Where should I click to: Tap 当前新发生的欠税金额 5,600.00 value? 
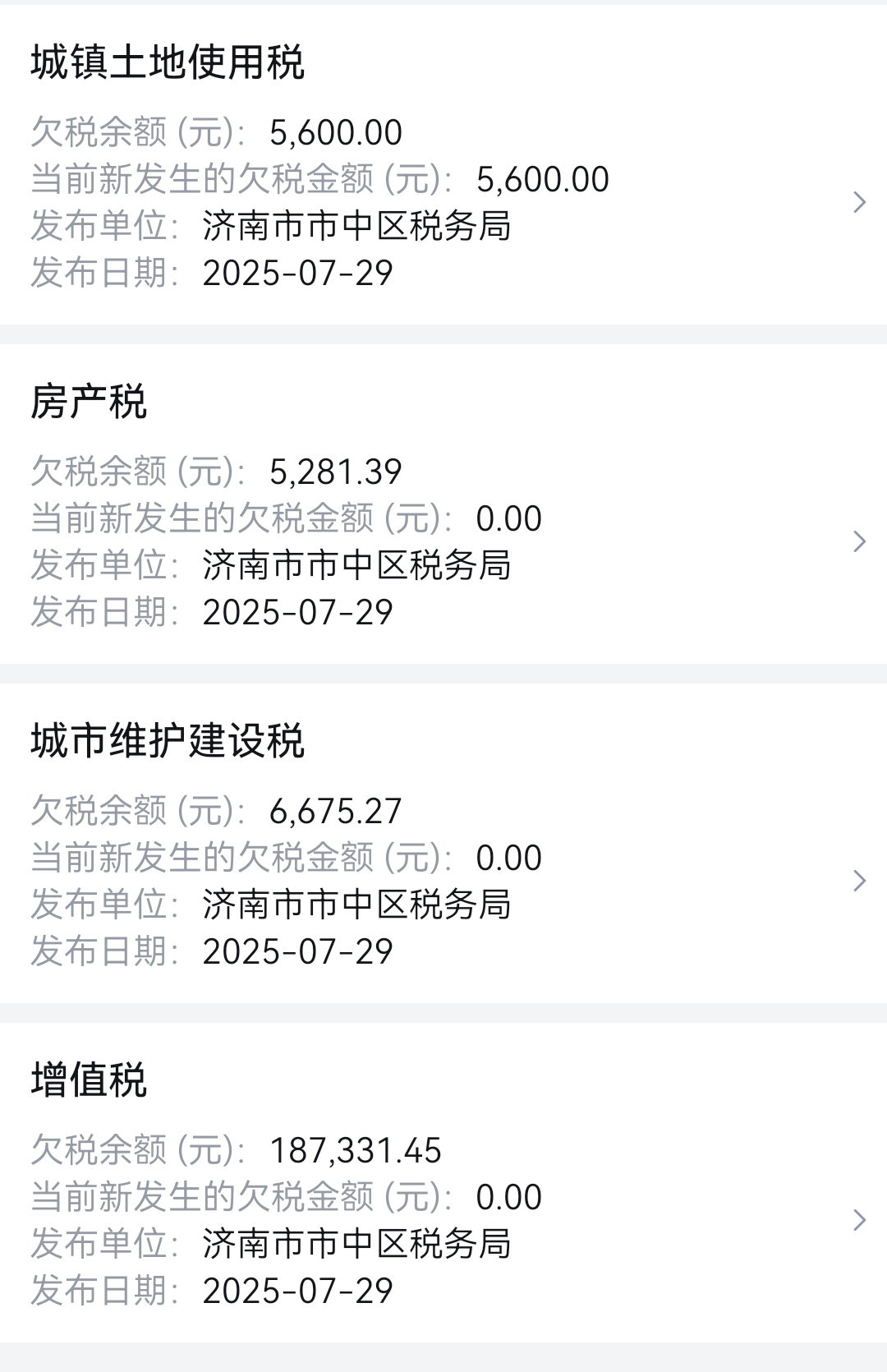click(543, 179)
